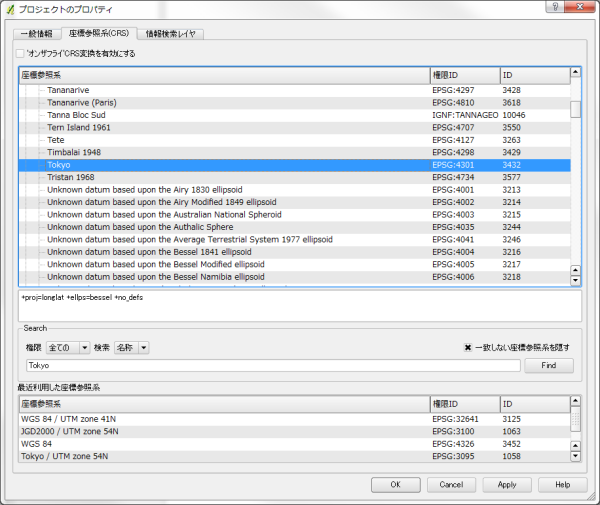Select the Tananarive row
600x505 pixels.
tap(295, 90)
